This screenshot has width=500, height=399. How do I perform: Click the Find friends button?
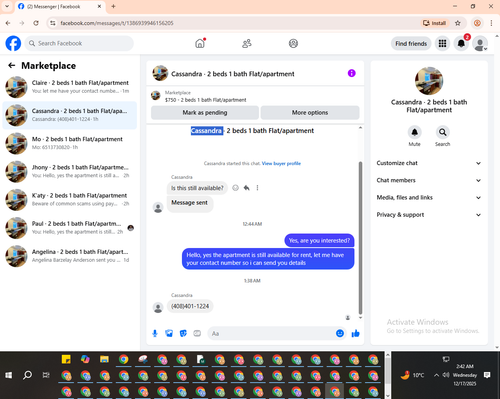(411, 44)
